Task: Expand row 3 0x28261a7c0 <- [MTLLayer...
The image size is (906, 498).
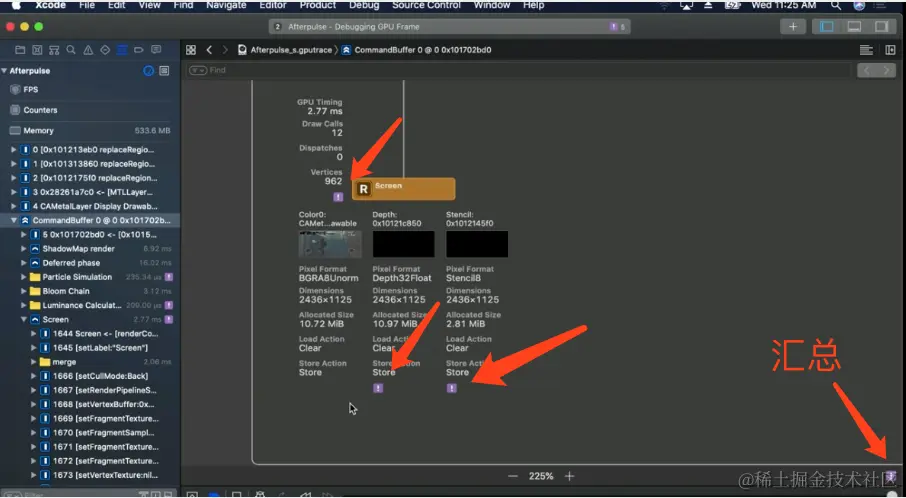Action: pyautogui.click(x=14, y=192)
